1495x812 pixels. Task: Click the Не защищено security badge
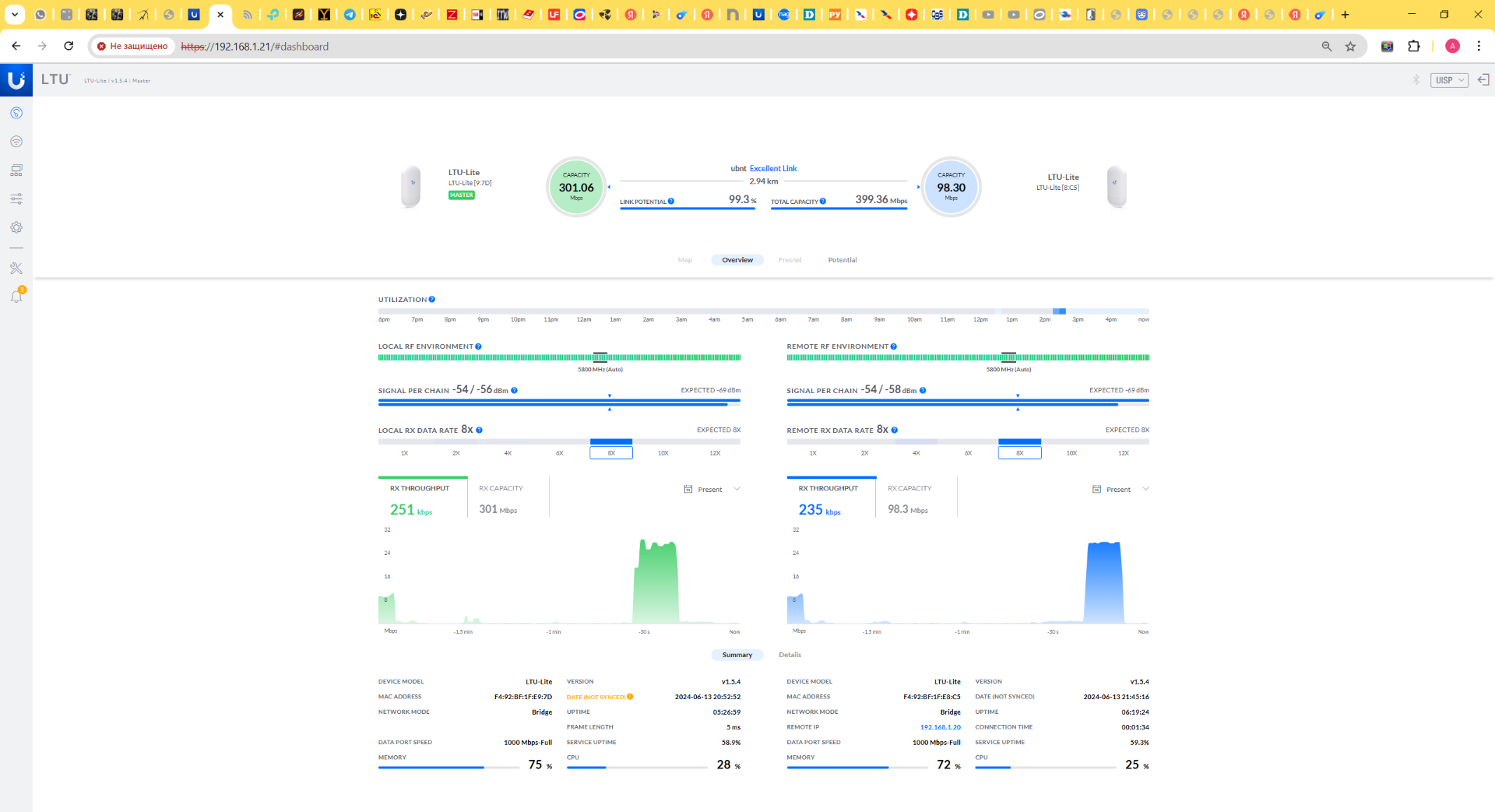132,47
